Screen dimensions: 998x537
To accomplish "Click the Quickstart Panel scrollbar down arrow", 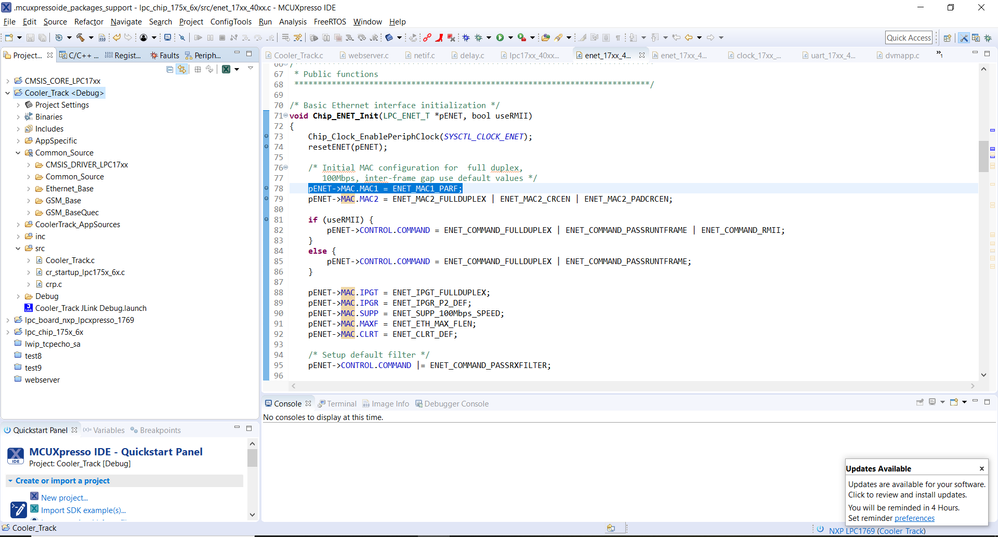I will click(252, 514).
